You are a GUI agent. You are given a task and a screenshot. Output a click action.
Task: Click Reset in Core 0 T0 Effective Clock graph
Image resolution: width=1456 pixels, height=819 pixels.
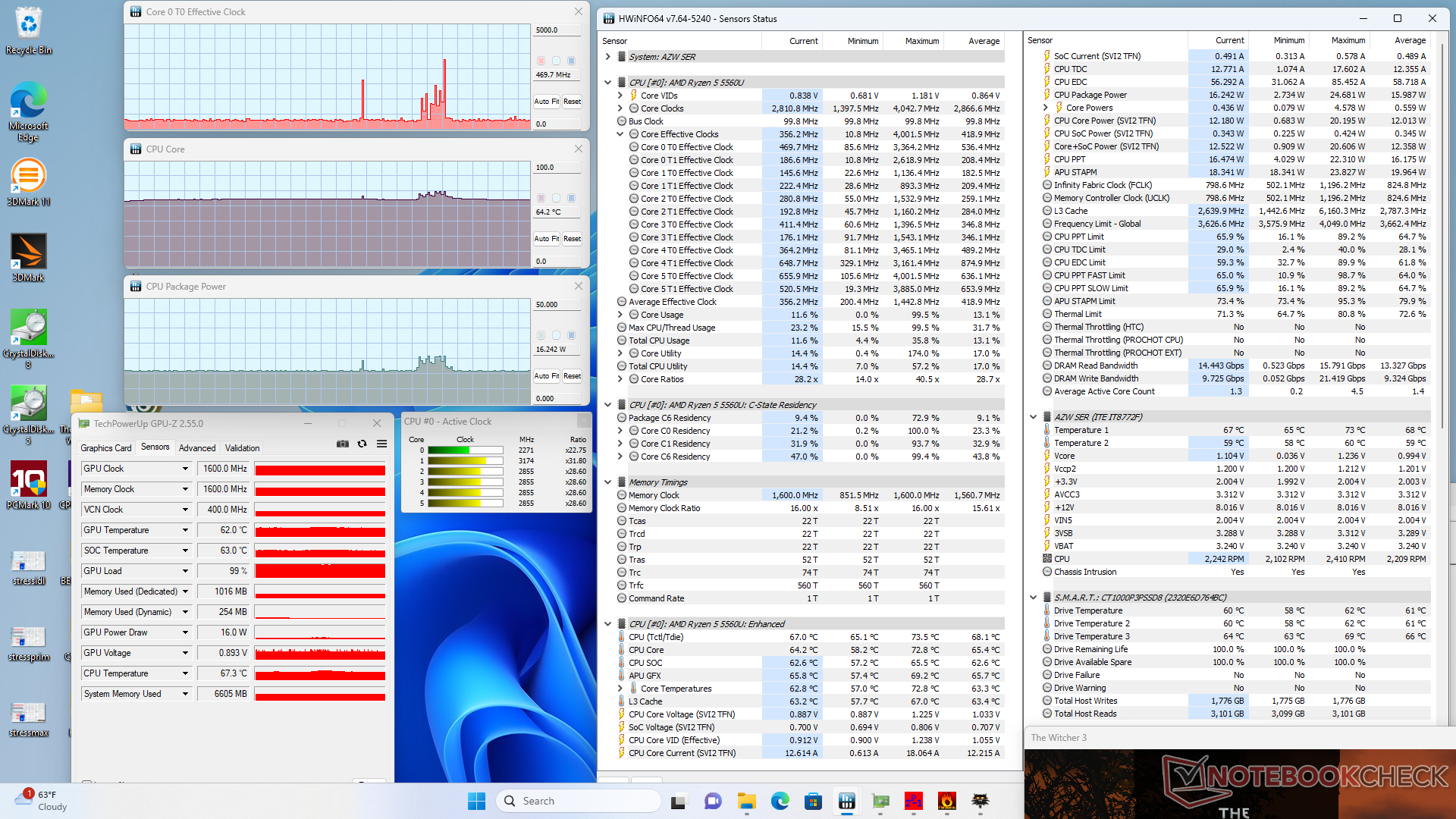click(572, 102)
